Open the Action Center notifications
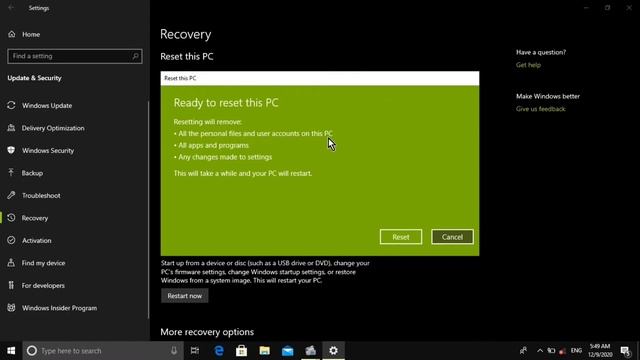640x360 pixels. (x=625, y=351)
